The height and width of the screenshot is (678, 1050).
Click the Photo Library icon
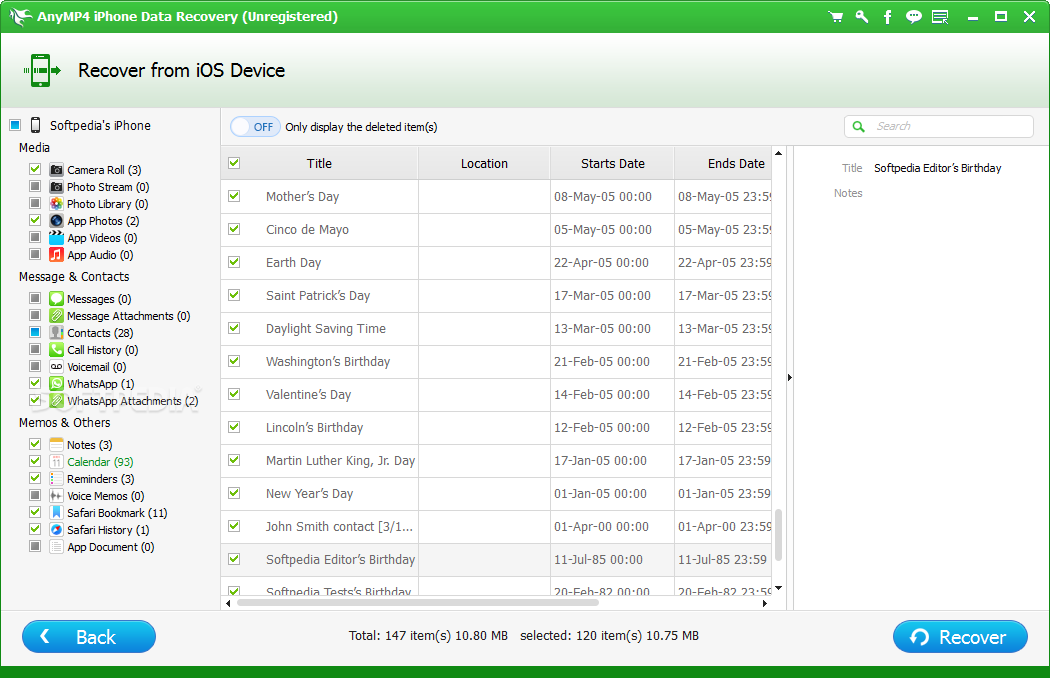click(x=57, y=204)
